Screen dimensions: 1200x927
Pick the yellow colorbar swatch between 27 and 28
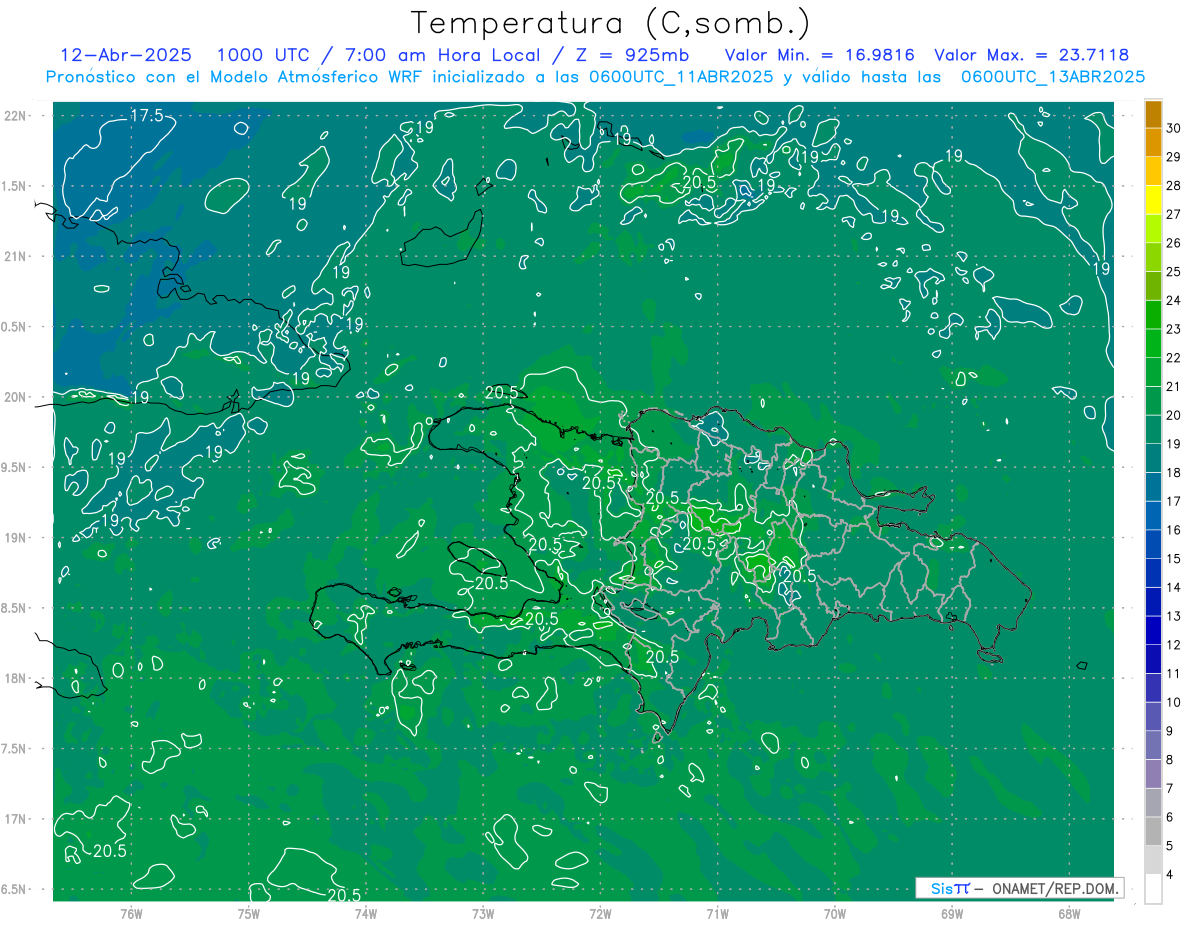[1153, 200]
